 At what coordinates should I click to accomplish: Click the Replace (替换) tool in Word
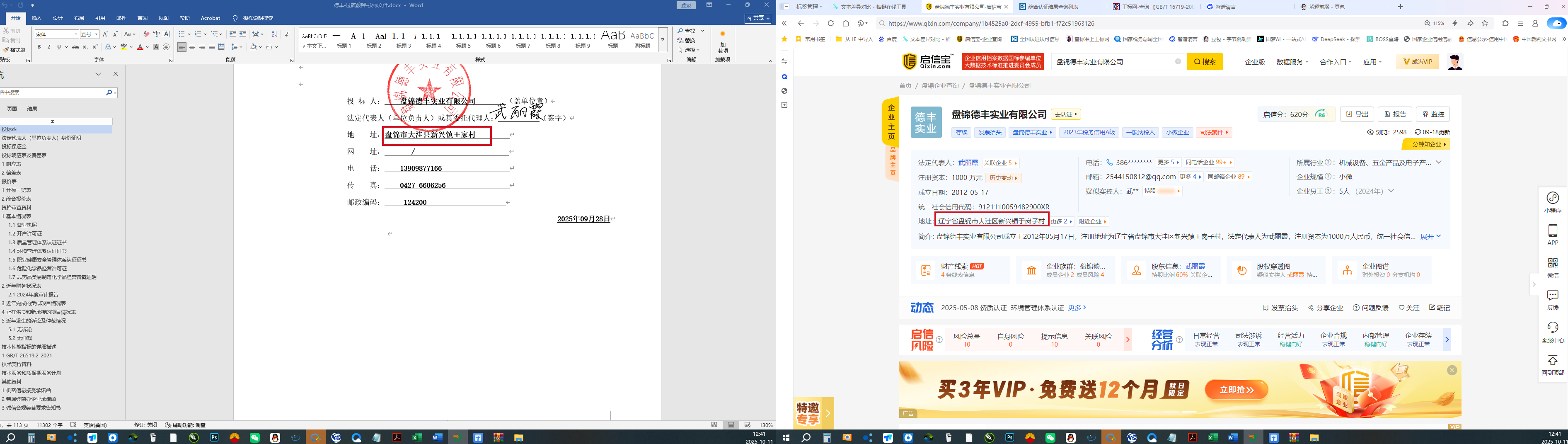click(x=687, y=41)
